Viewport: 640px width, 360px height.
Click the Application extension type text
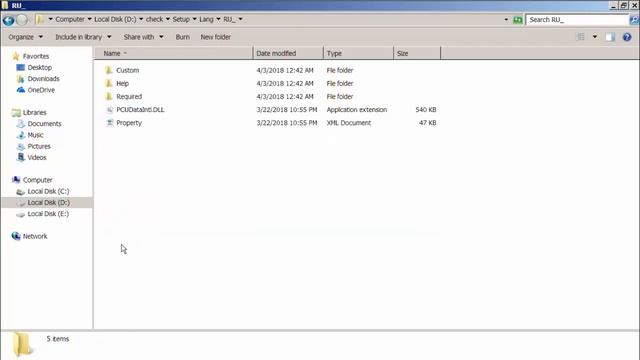[357, 110]
